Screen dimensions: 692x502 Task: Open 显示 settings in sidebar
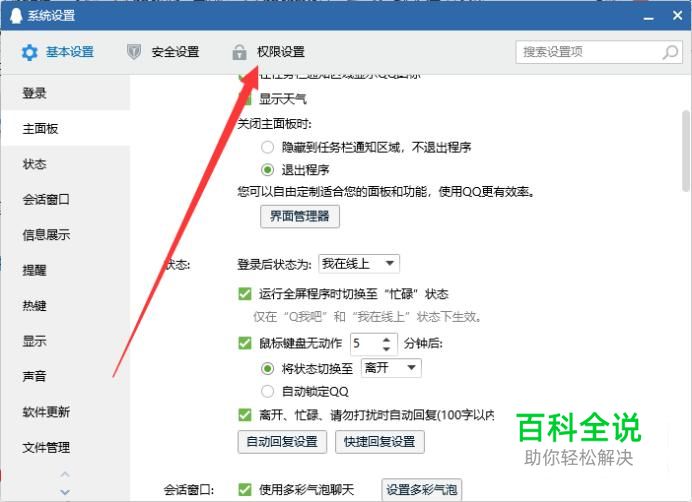[65, 341]
